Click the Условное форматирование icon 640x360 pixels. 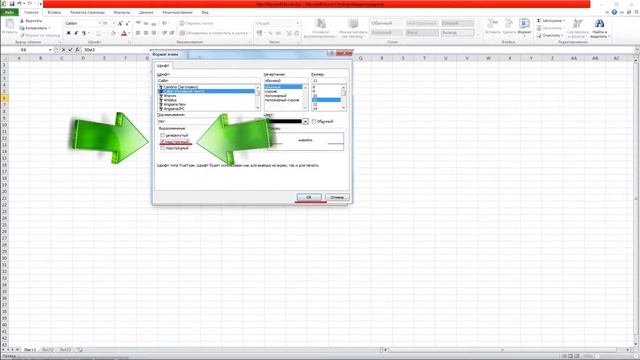point(321,23)
